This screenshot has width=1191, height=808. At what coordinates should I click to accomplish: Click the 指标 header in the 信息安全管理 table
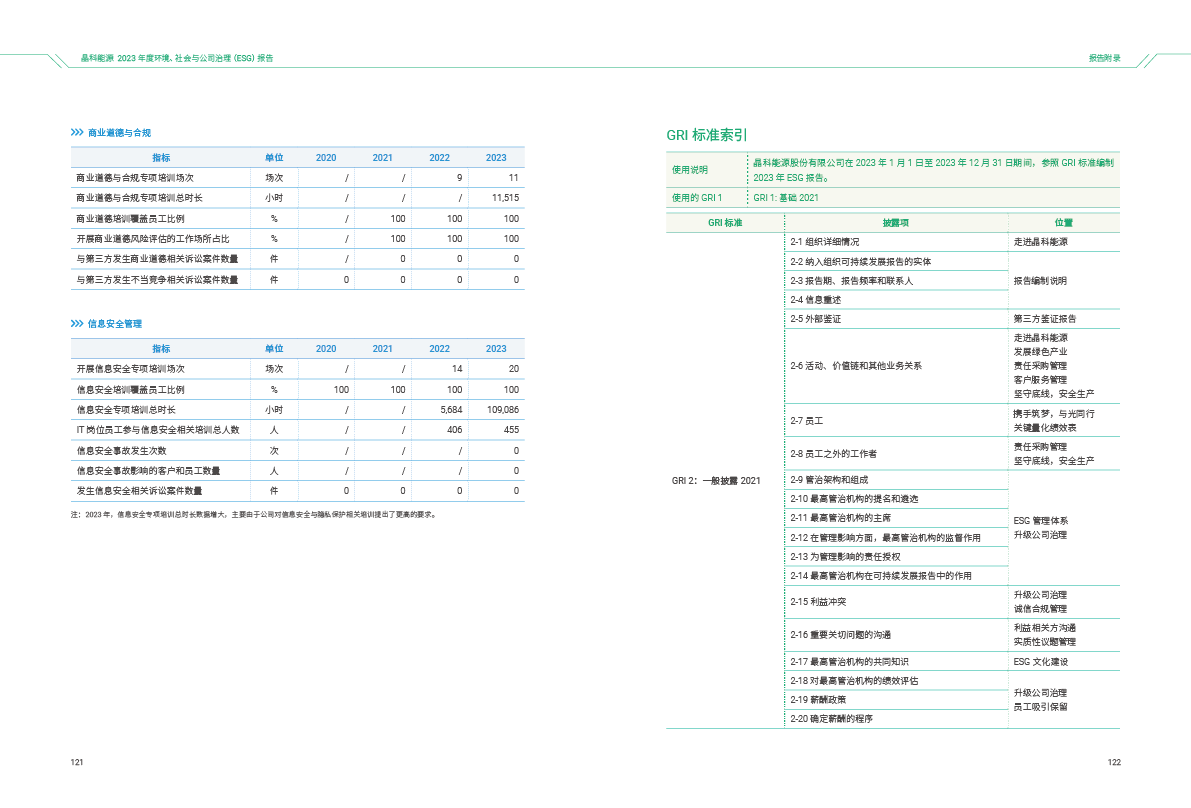(161, 349)
